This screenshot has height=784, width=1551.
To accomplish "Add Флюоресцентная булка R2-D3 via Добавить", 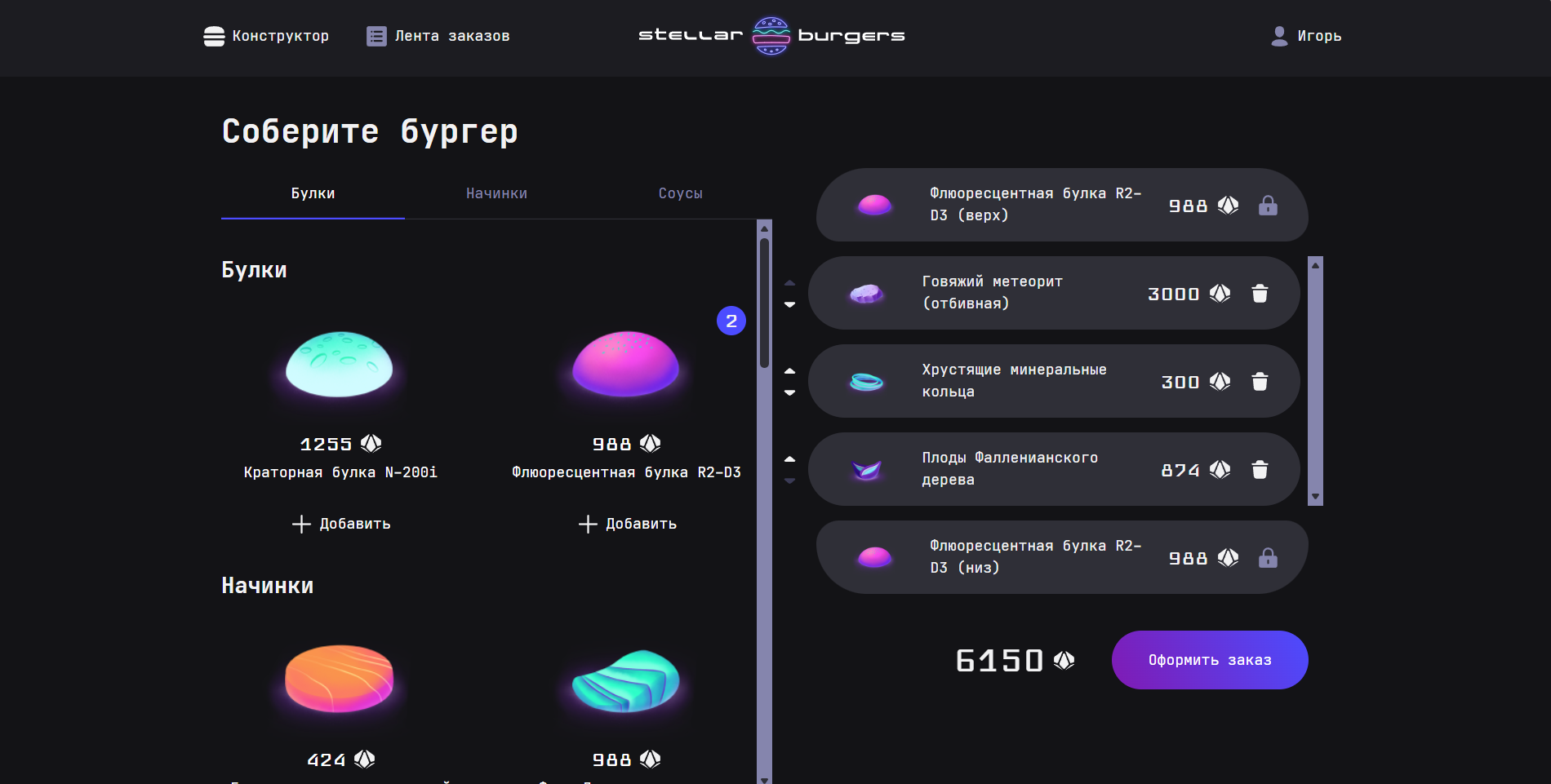I will point(628,524).
